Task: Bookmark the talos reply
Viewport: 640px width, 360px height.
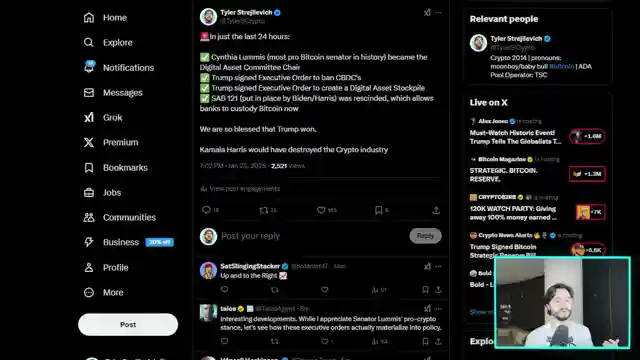Action: coord(425,341)
